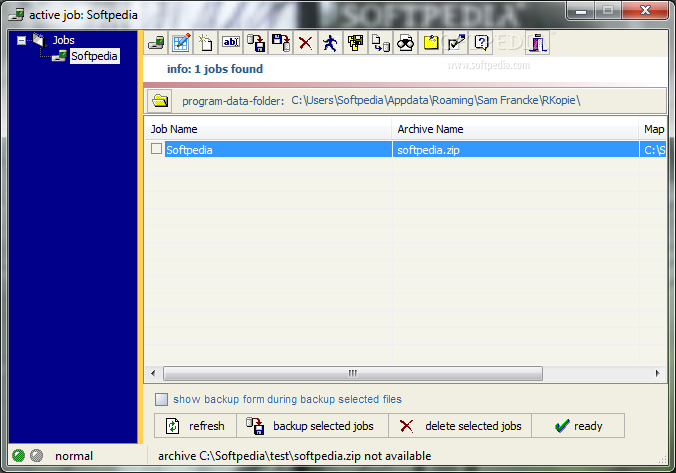Click the scroll left arrow

153,373
